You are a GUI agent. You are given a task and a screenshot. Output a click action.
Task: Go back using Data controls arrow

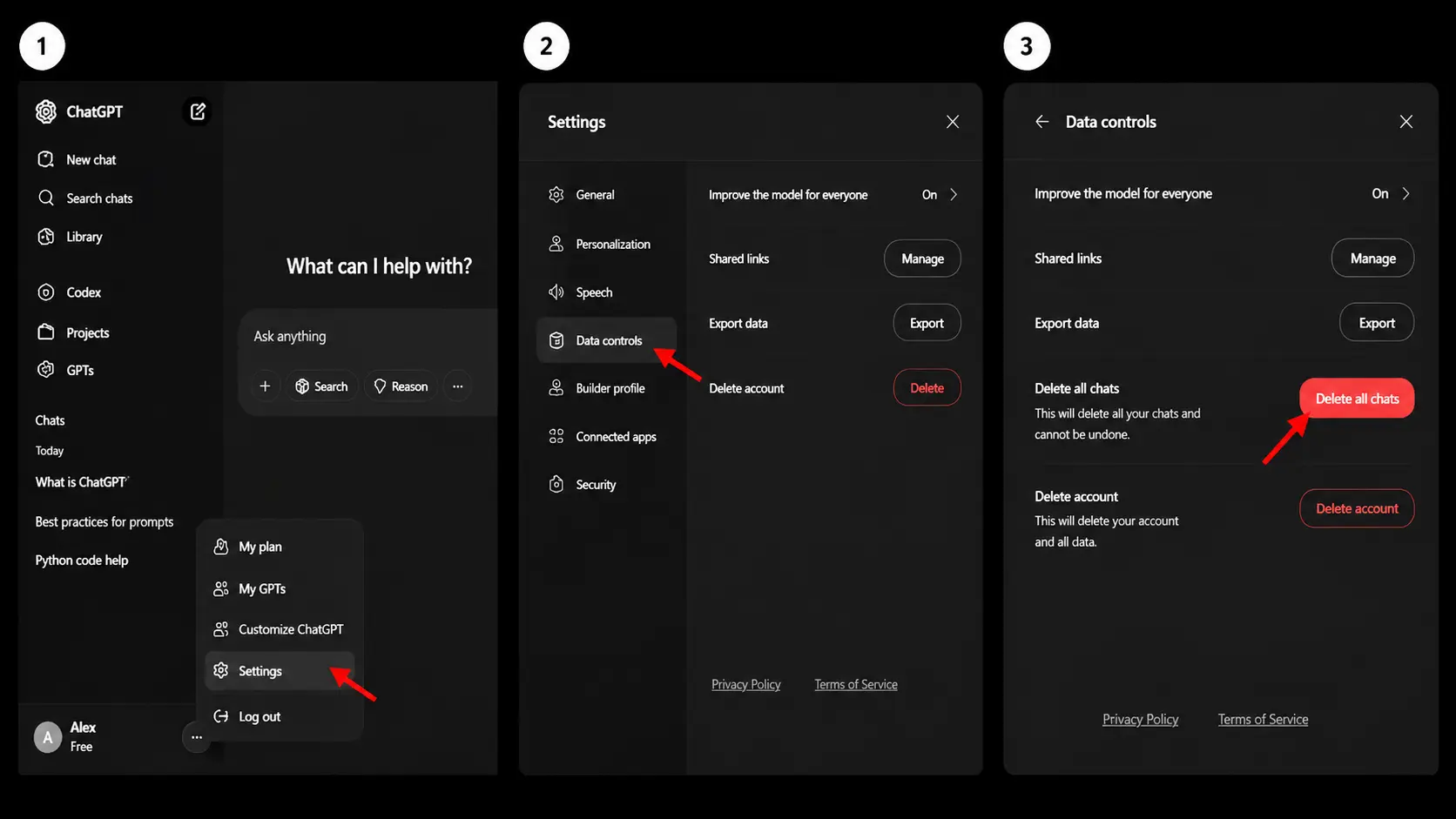1041,122
